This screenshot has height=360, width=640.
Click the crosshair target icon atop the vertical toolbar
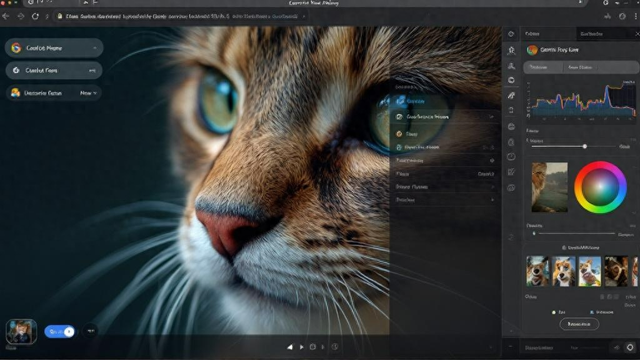coord(511,34)
